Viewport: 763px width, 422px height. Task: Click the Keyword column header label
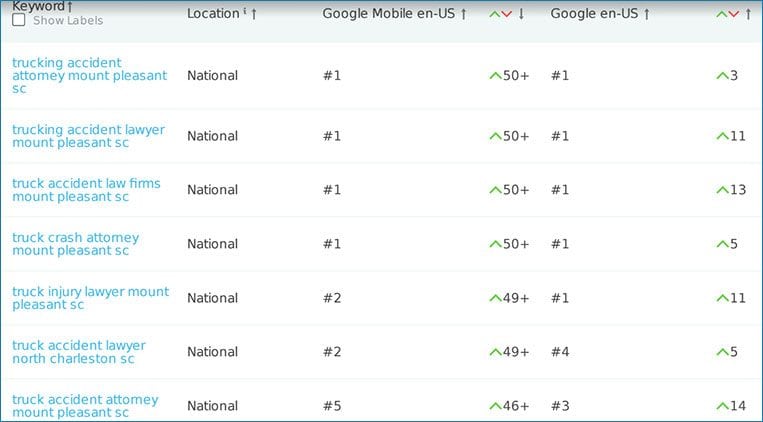coord(38,6)
